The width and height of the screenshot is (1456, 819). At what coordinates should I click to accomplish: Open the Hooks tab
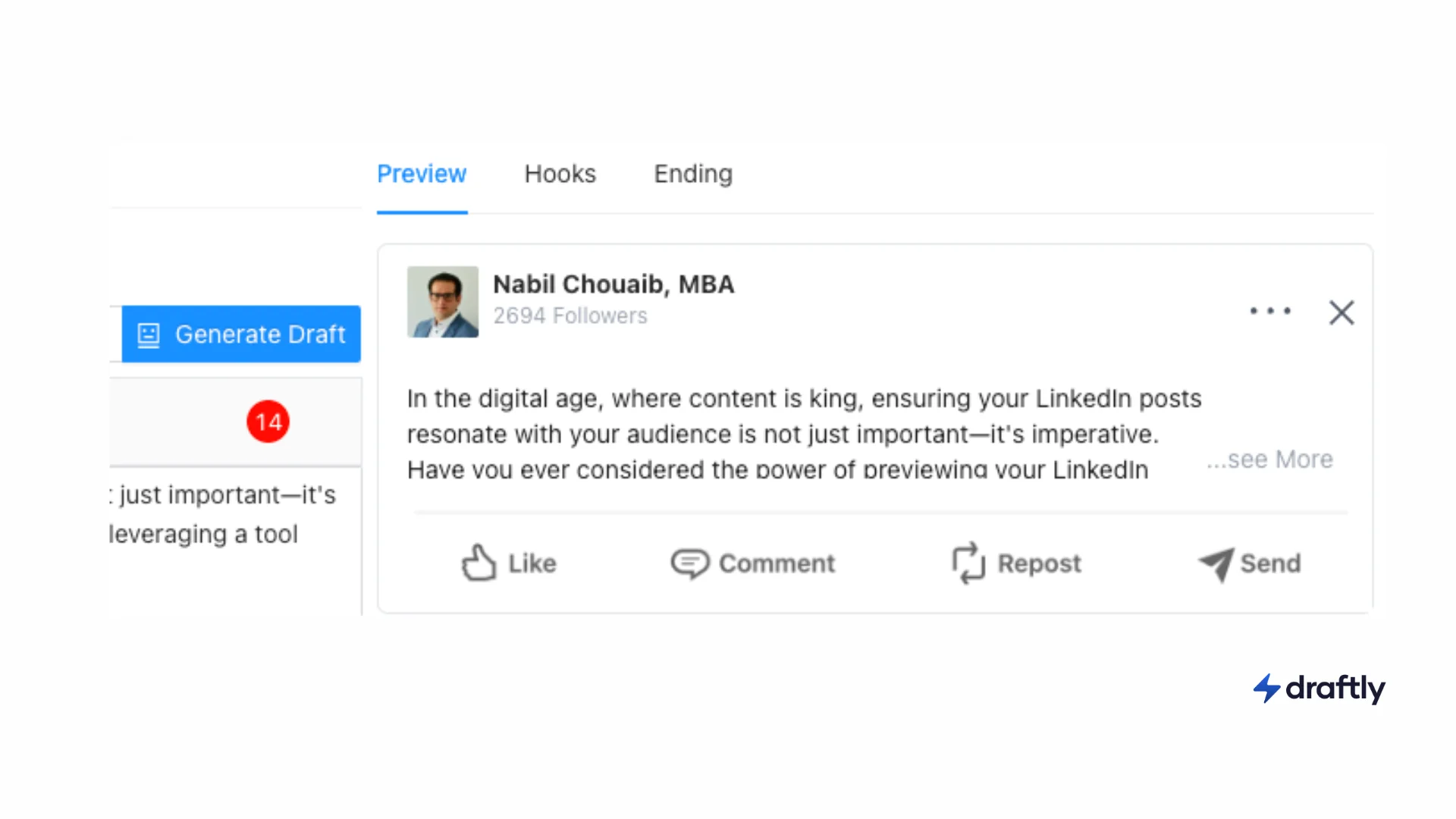[560, 174]
